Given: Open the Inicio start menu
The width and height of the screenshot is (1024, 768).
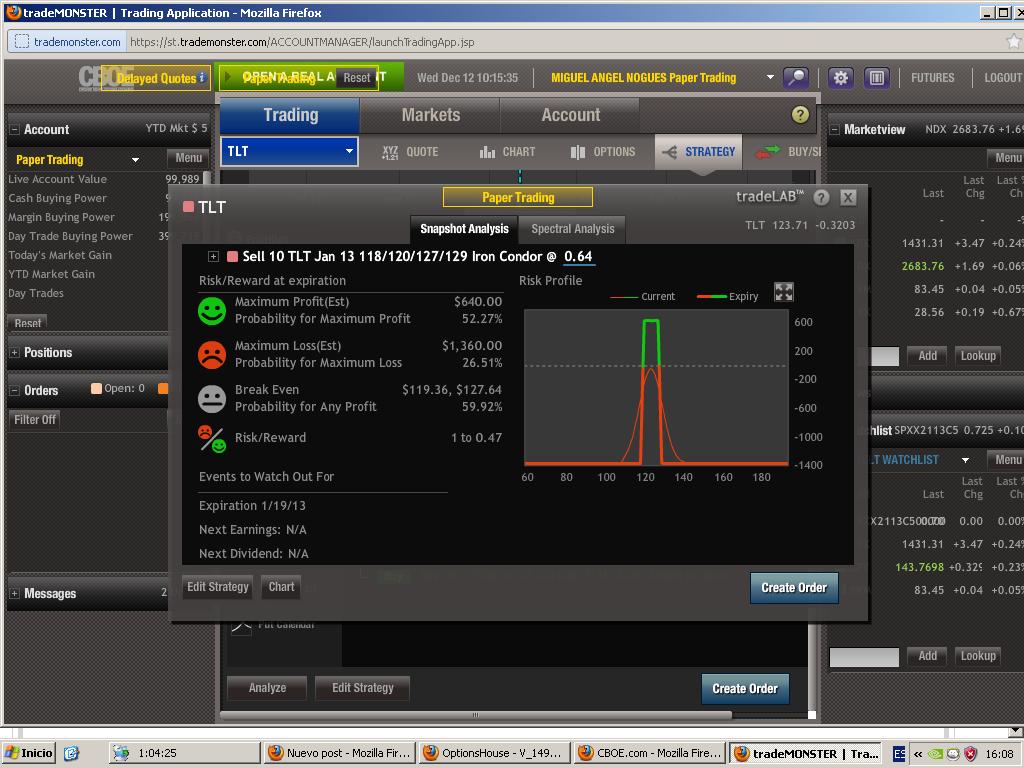Looking at the screenshot, I should click(x=29, y=753).
